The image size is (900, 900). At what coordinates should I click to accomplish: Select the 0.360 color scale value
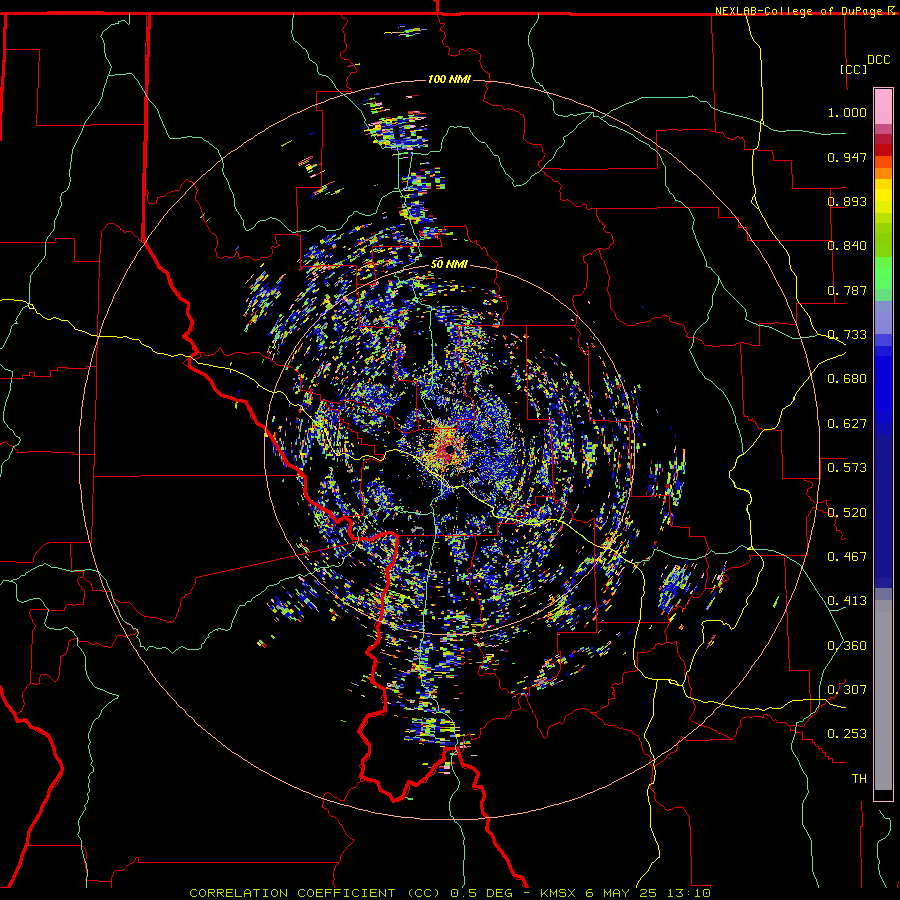[x=847, y=646]
